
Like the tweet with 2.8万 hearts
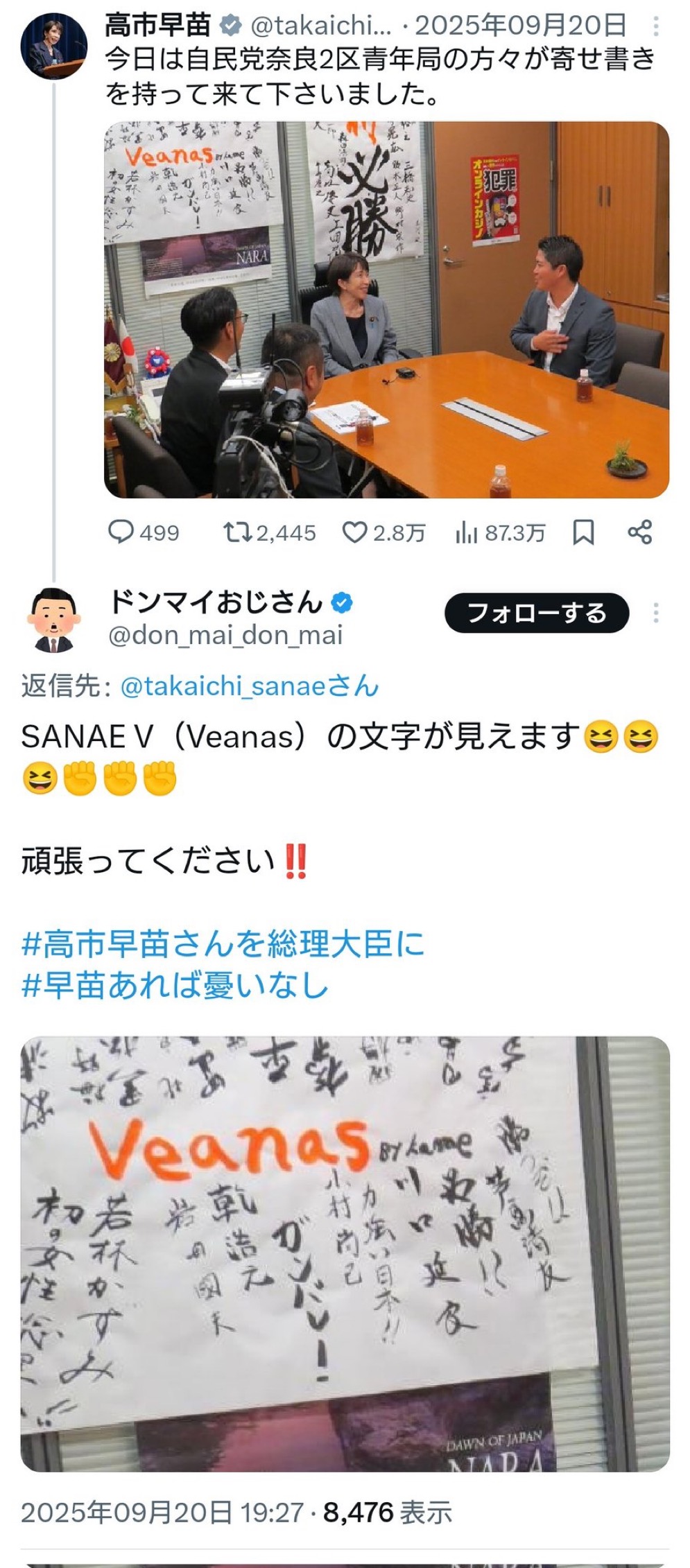click(x=383, y=532)
